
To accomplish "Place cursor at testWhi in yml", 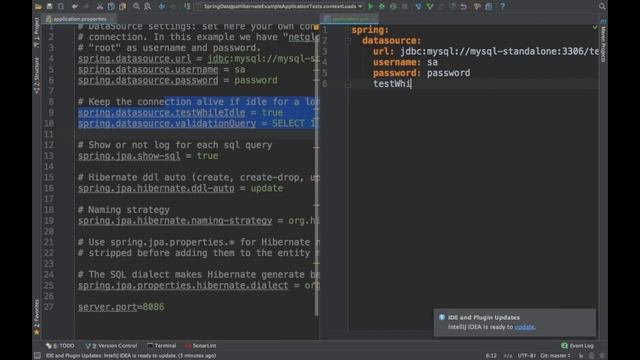I will point(392,84).
